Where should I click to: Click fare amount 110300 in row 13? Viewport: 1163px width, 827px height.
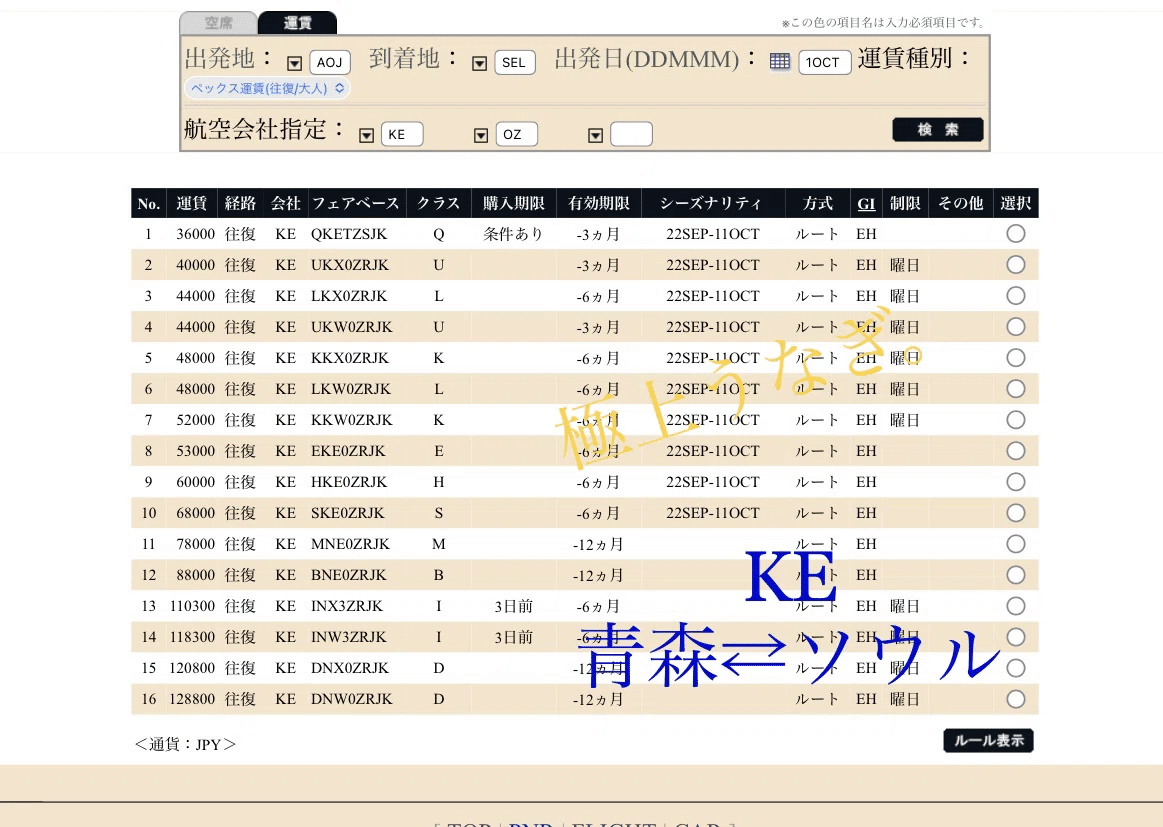point(192,606)
